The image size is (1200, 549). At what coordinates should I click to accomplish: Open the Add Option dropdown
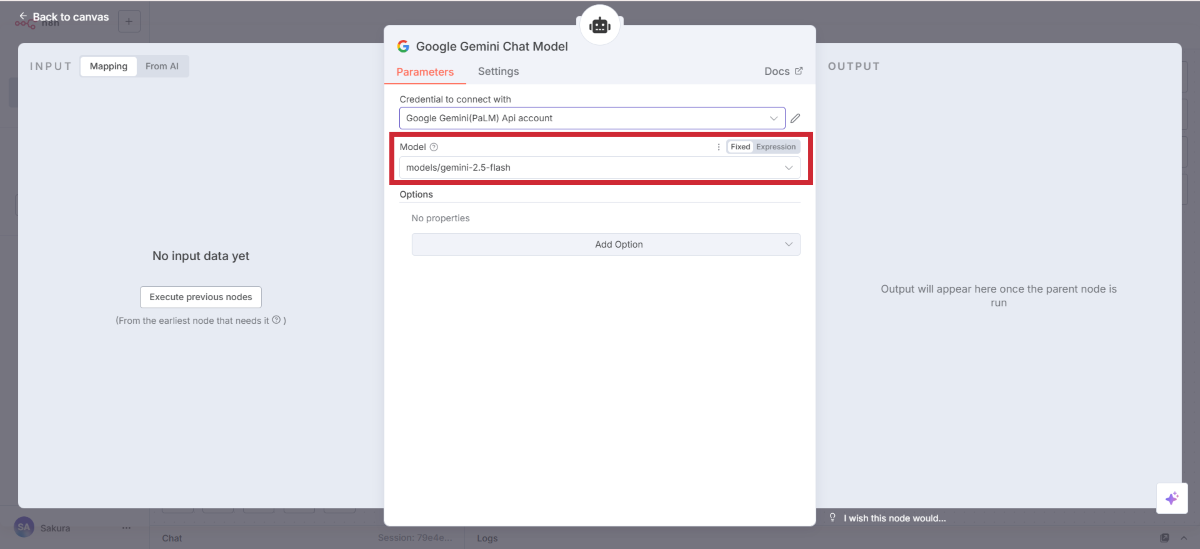[x=606, y=244]
